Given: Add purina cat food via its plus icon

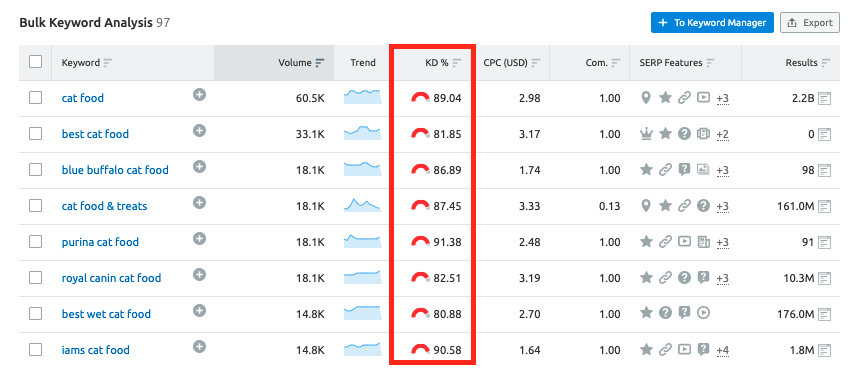Looking at the screenshot, I should coord(199,239).
